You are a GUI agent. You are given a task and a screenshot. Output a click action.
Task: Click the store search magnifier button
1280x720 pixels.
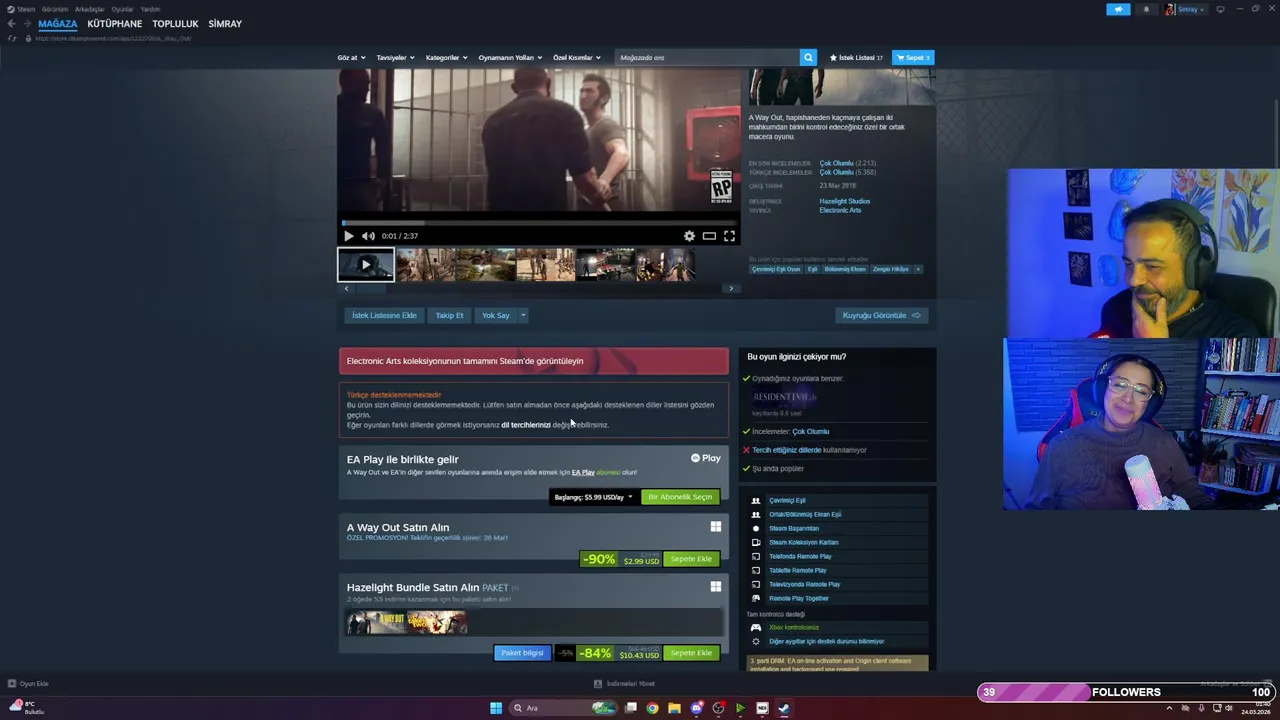[808, 57]
